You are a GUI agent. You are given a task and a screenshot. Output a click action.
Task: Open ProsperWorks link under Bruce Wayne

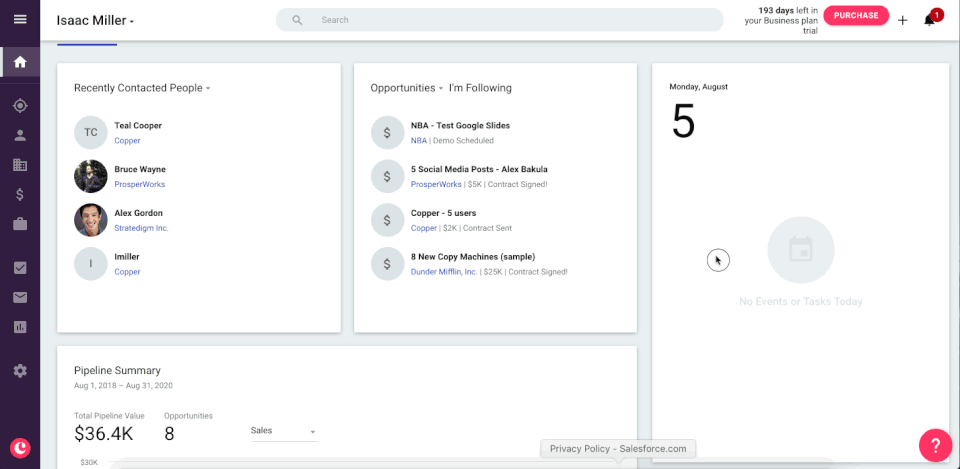coord(140,184)
